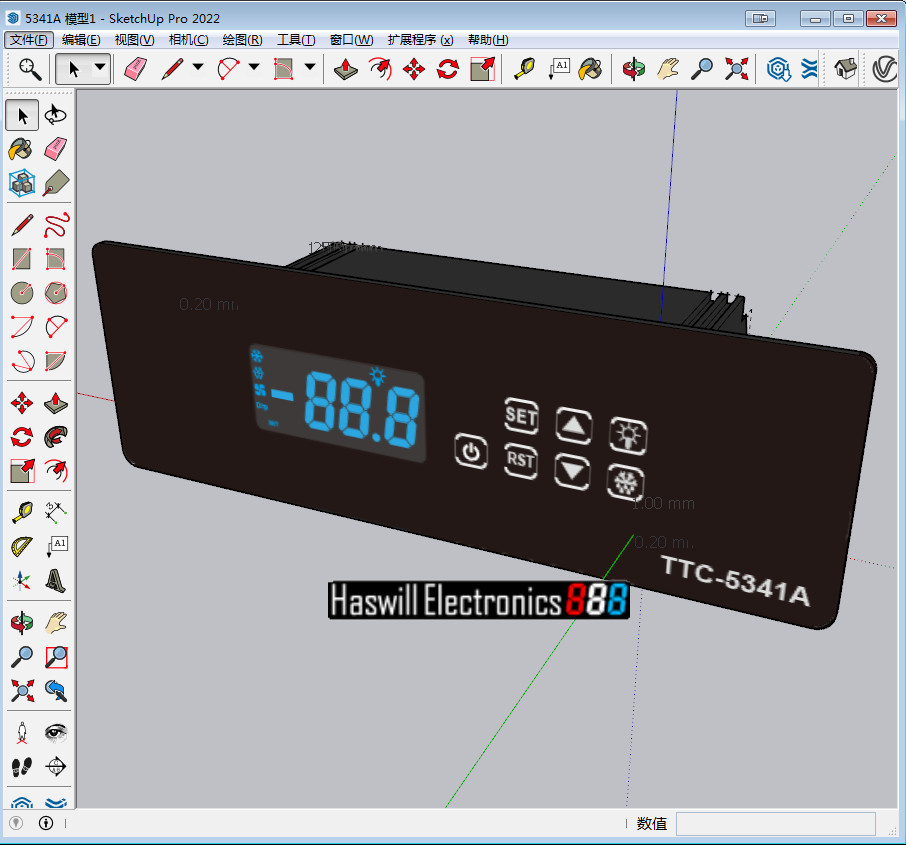Click the geo-location status bar icon
The height and width of the screenshot is (845, 906).
16,822
